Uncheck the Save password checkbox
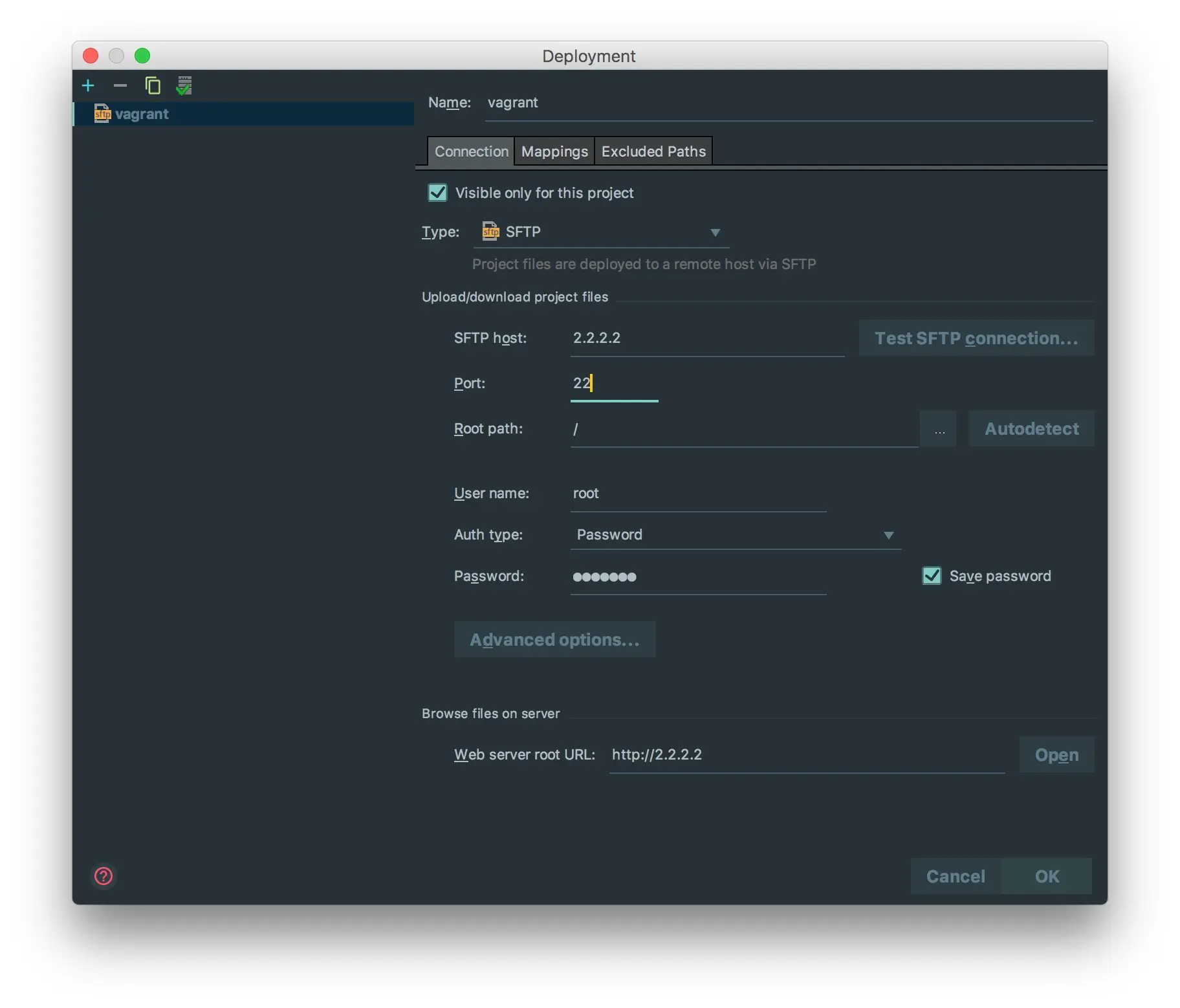Screen dimensions: 1180x1008 (x=932, y=576)
